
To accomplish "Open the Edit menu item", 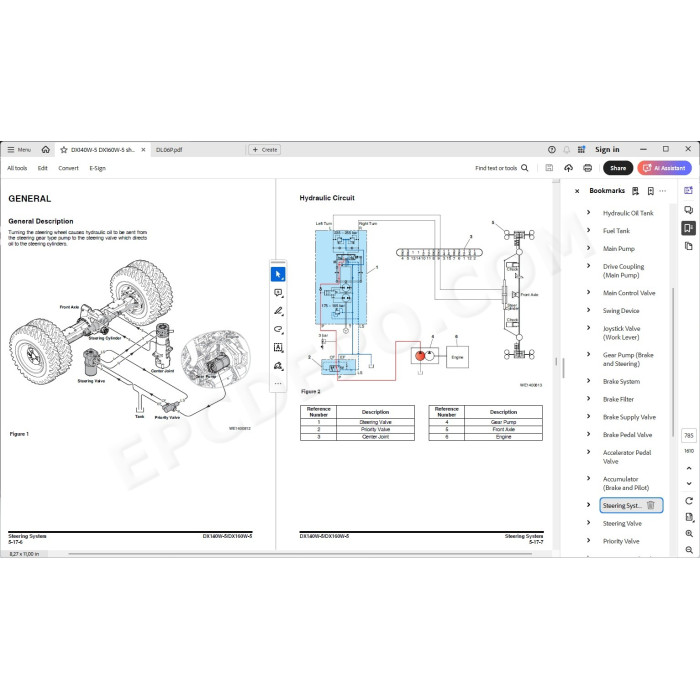I will [42, 168].
